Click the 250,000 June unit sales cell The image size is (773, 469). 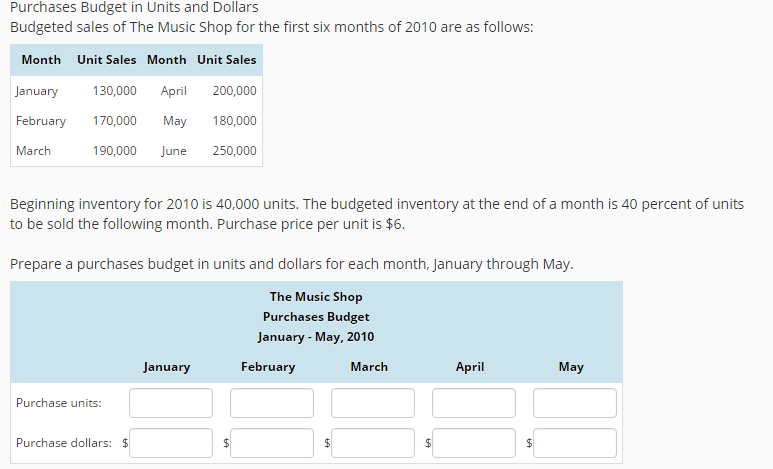tap(234, 151)
